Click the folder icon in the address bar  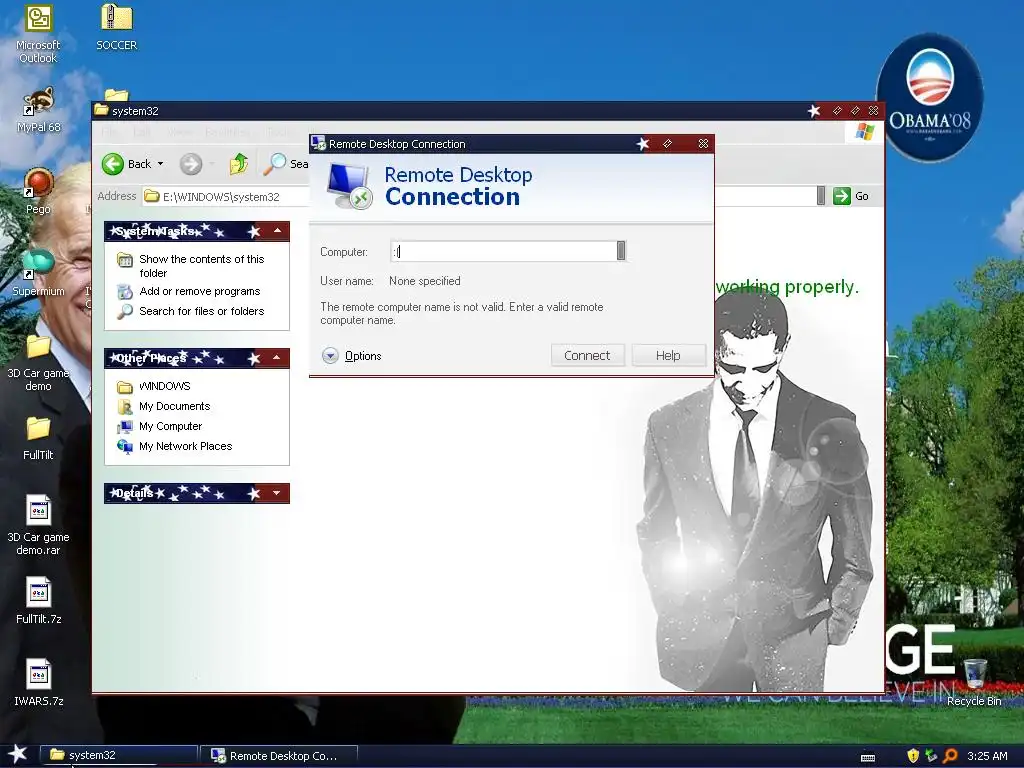(x=152, y=196)
